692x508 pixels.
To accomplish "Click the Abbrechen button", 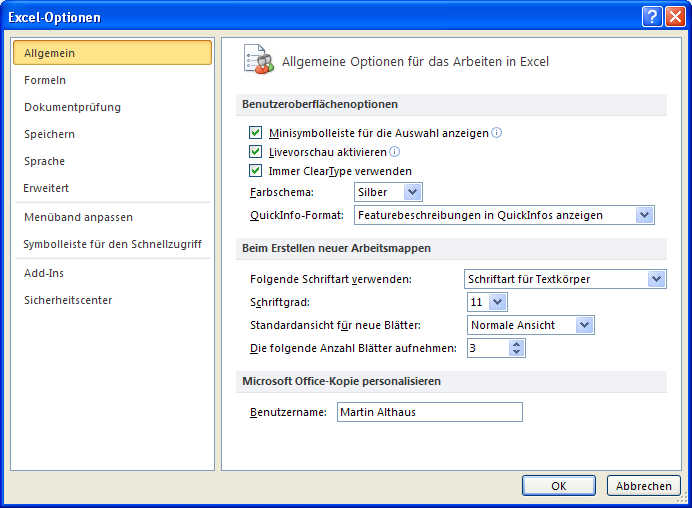I will pos(643,485).
